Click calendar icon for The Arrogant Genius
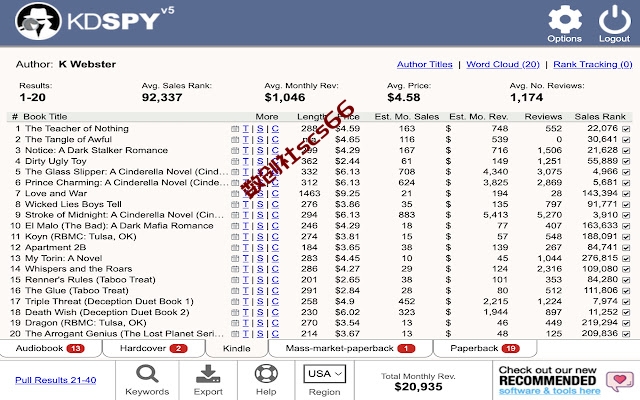The height and width of the screenshot is (400, 640). [x=235, y=334]
